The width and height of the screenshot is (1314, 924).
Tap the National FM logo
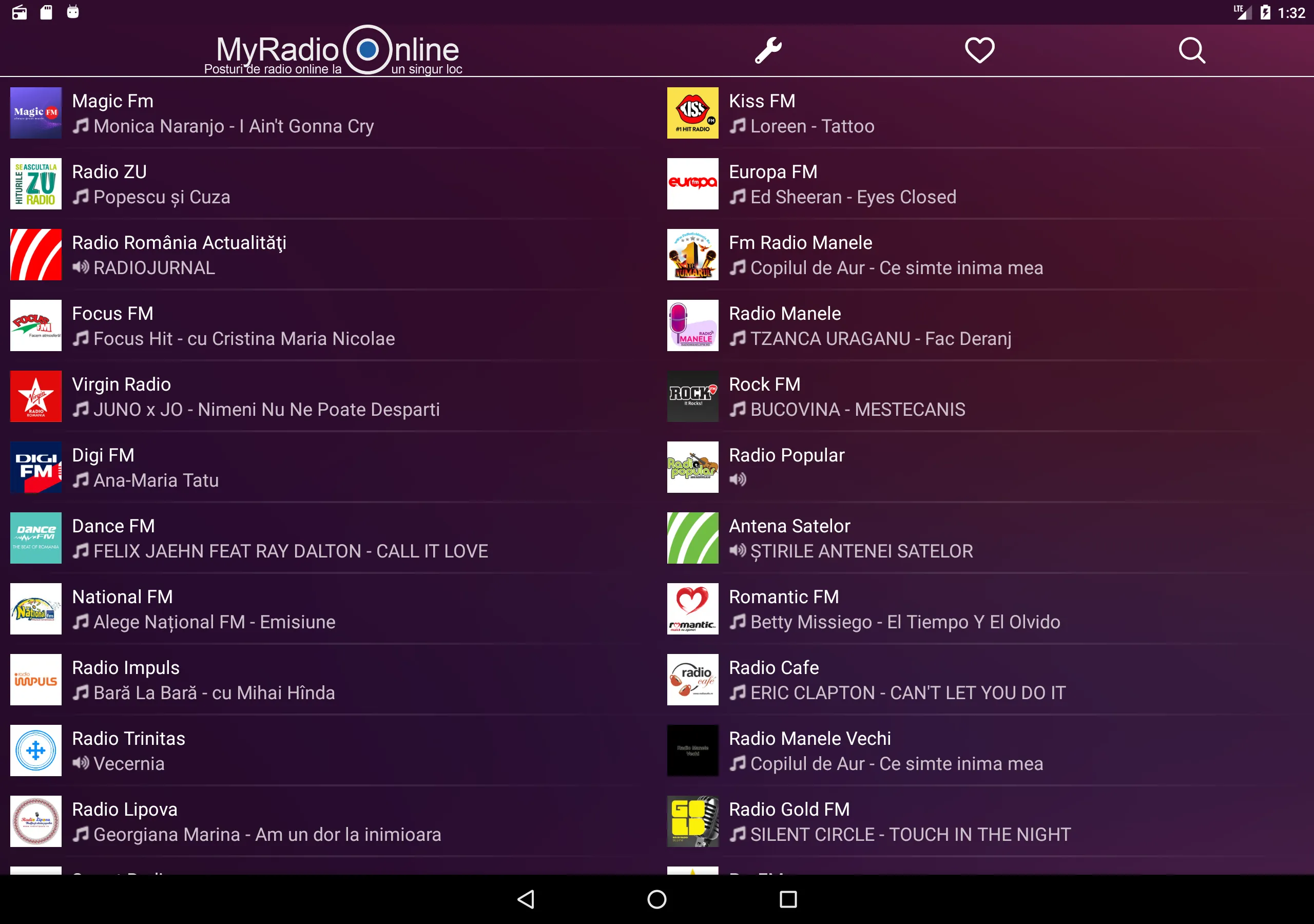pyautogui.click(x=36, y=609)
